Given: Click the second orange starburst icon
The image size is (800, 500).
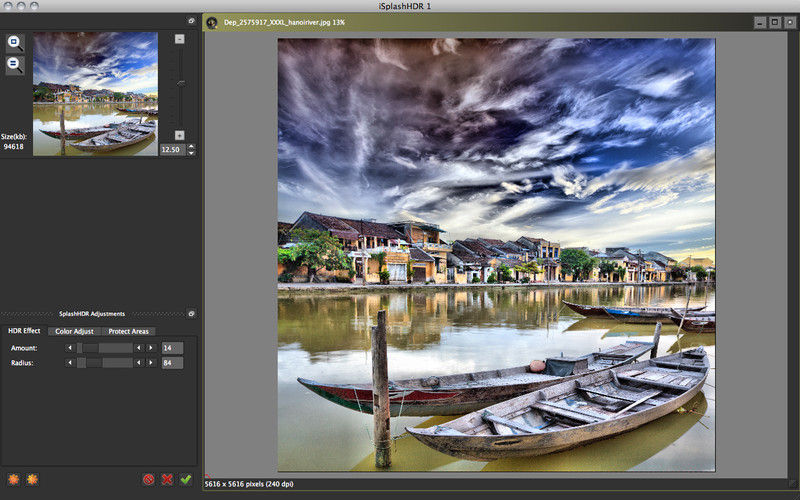Looking at the screenshot, I should tap(32, 479).
